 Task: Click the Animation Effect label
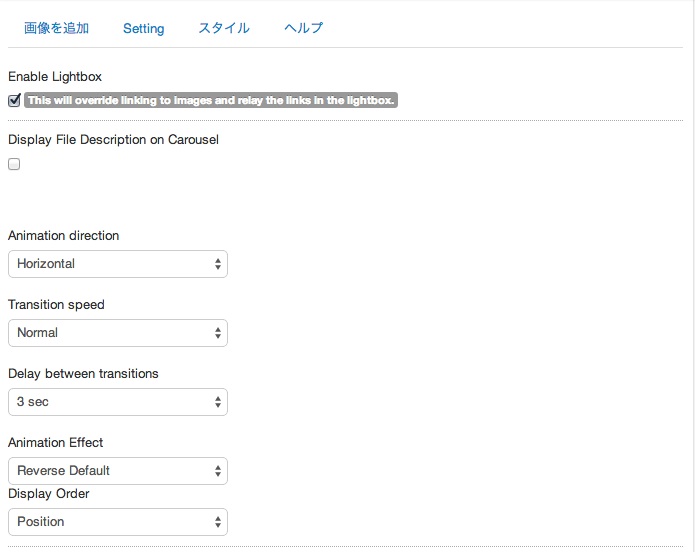(55, 442)
